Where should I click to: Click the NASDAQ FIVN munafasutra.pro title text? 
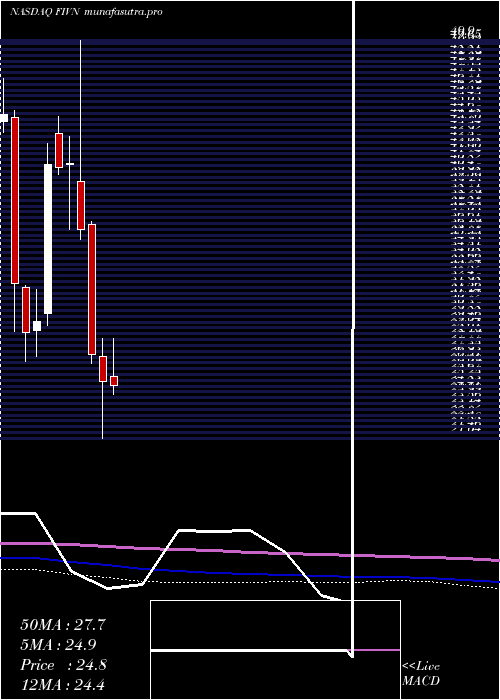86,12
